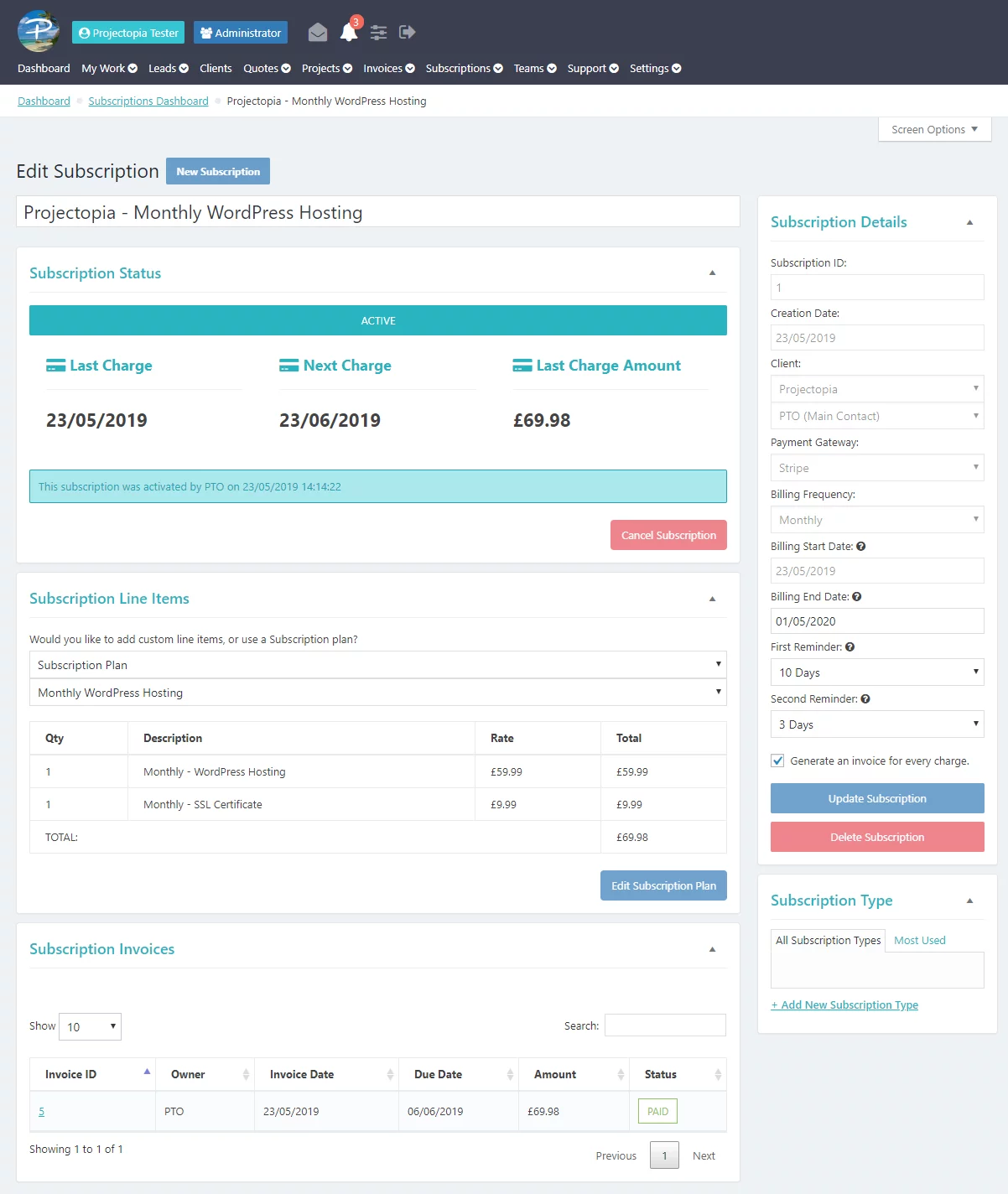Screen dimensions: 1008x1194
Task: Switch to Most Used tab
Action: tap(920, 941)
